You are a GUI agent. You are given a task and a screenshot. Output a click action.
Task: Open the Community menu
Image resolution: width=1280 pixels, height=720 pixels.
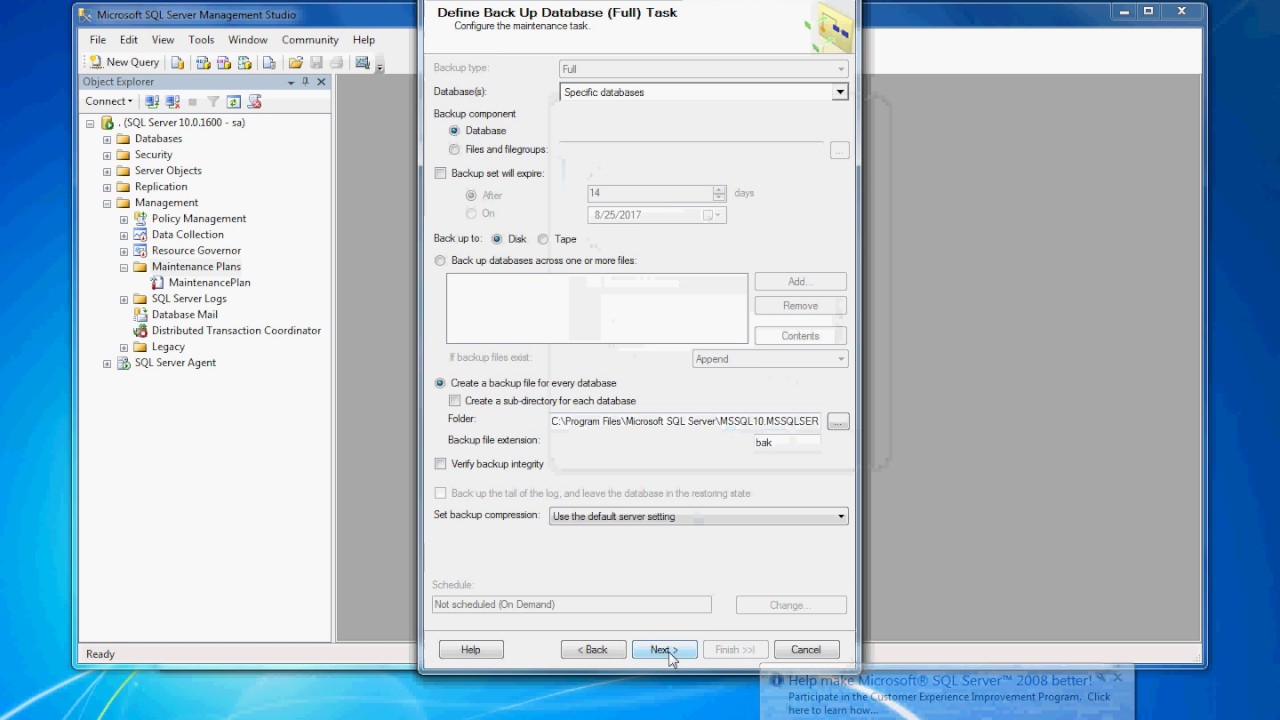point(310,40)
